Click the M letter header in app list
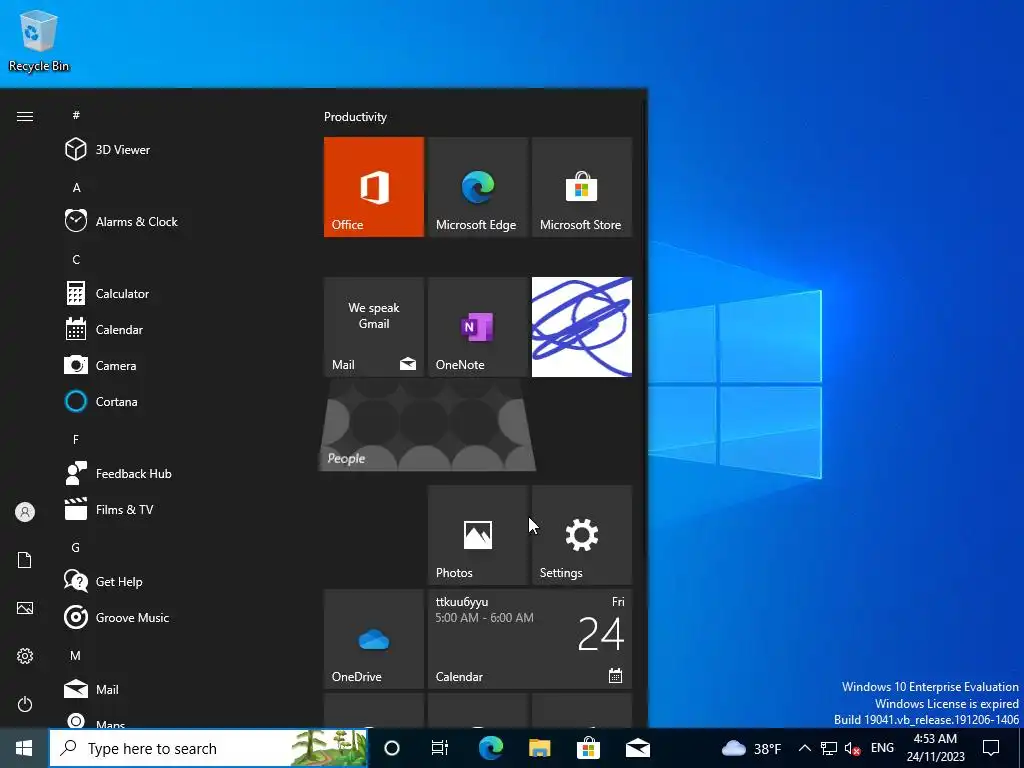The width and height of the screenshot is (1024, 768). [x=76, y=655]
